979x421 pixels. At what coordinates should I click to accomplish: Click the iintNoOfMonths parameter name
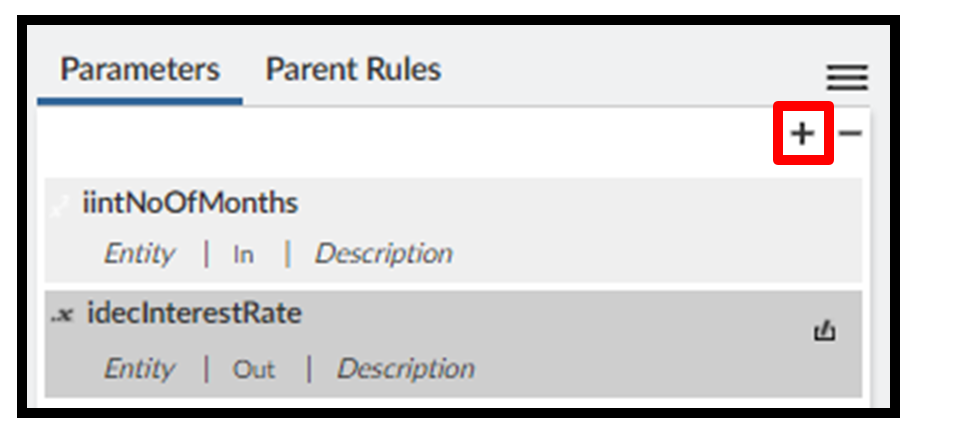[x=190, y=204]
